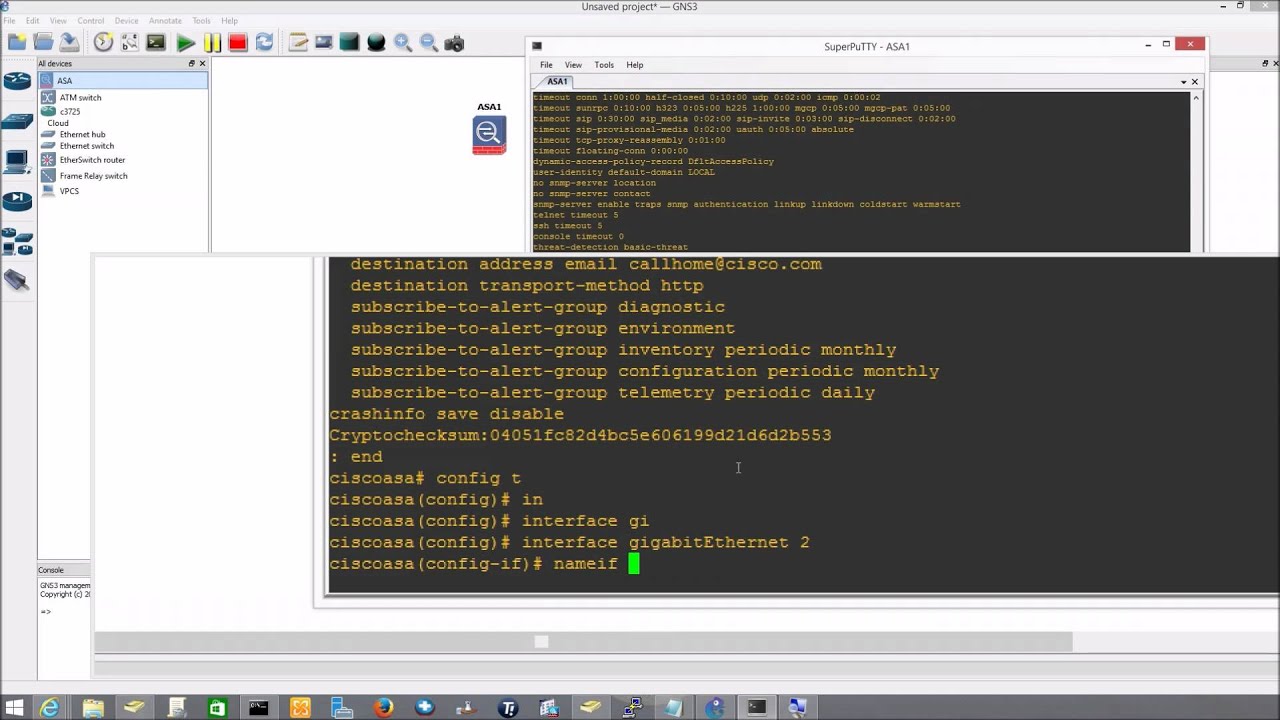Browse security devices icon in device dock
Viewport: 1280px width, 720px height.
coord(17,200)
